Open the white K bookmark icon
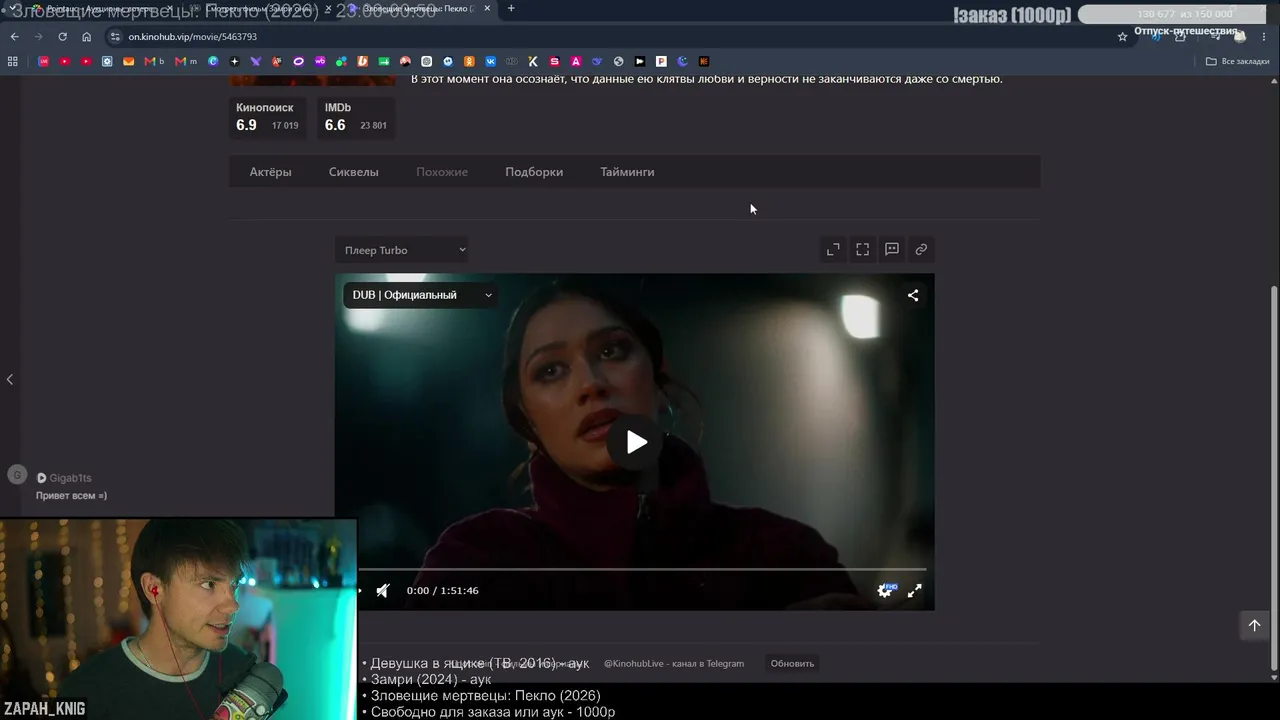This screenshot has width=1280, height=720. [x=533, y=61]
